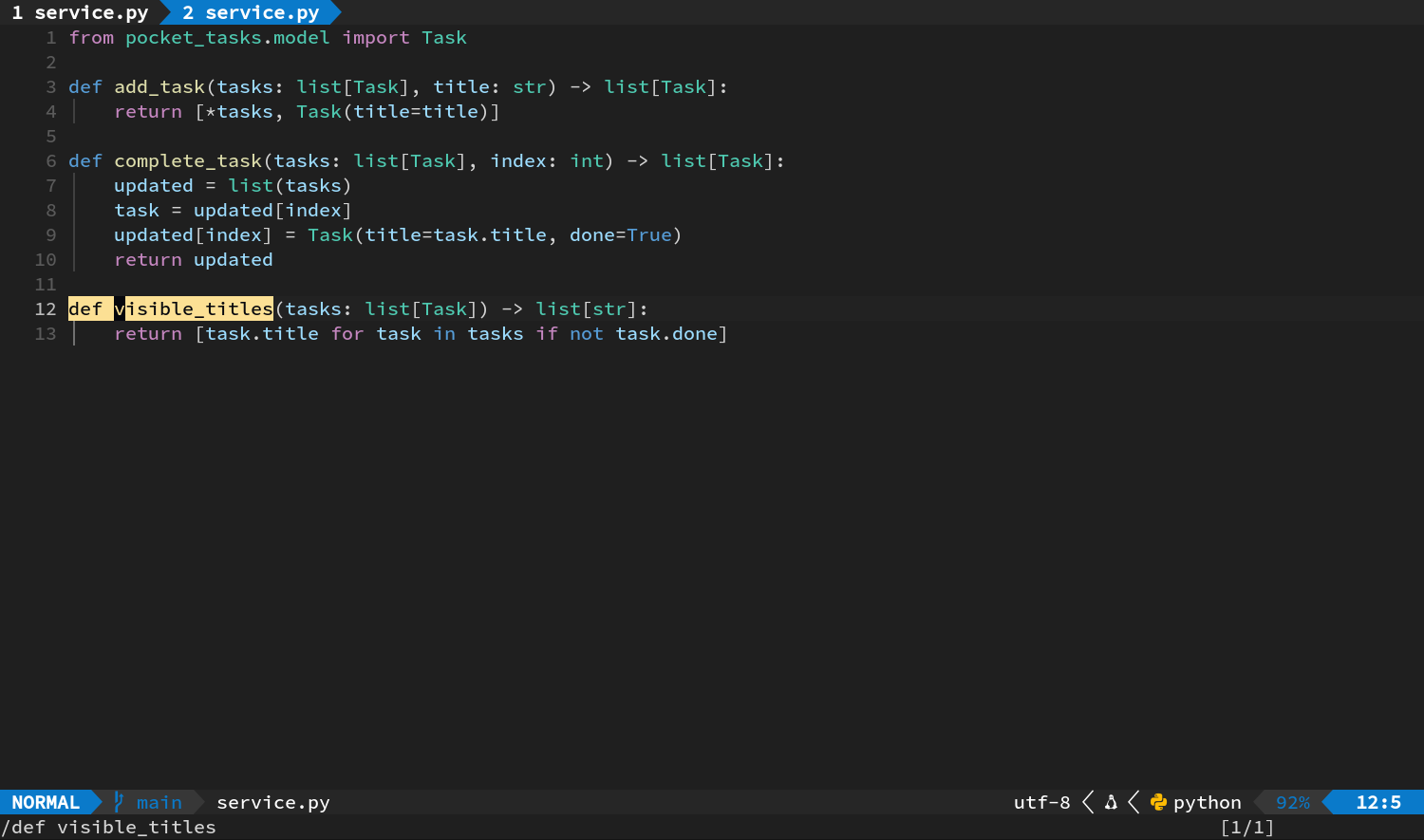Click the empty line 11

click(746, 284)
